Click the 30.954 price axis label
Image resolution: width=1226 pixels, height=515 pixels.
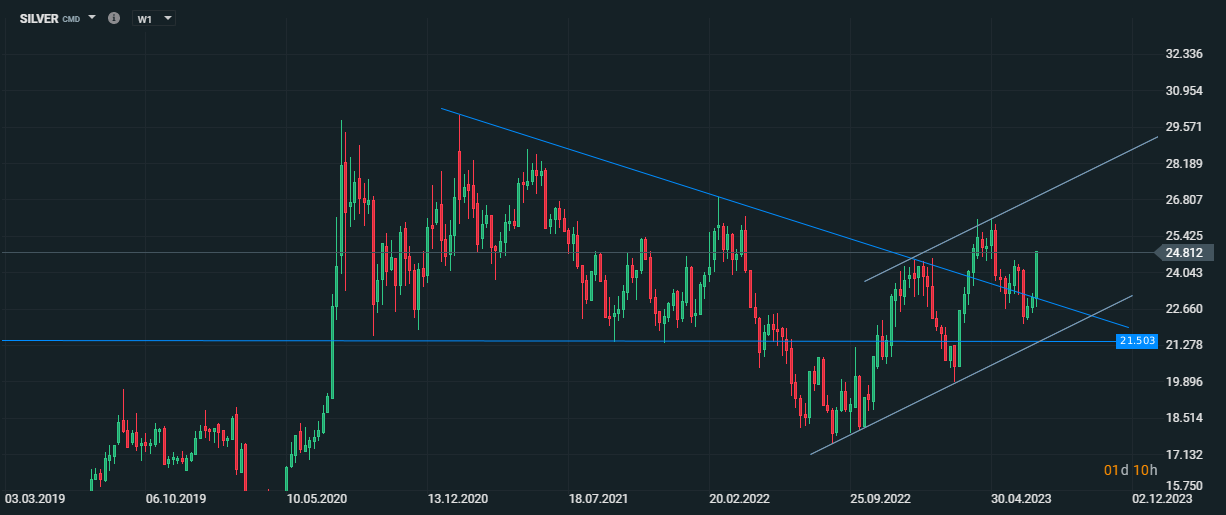[1183, 91]
